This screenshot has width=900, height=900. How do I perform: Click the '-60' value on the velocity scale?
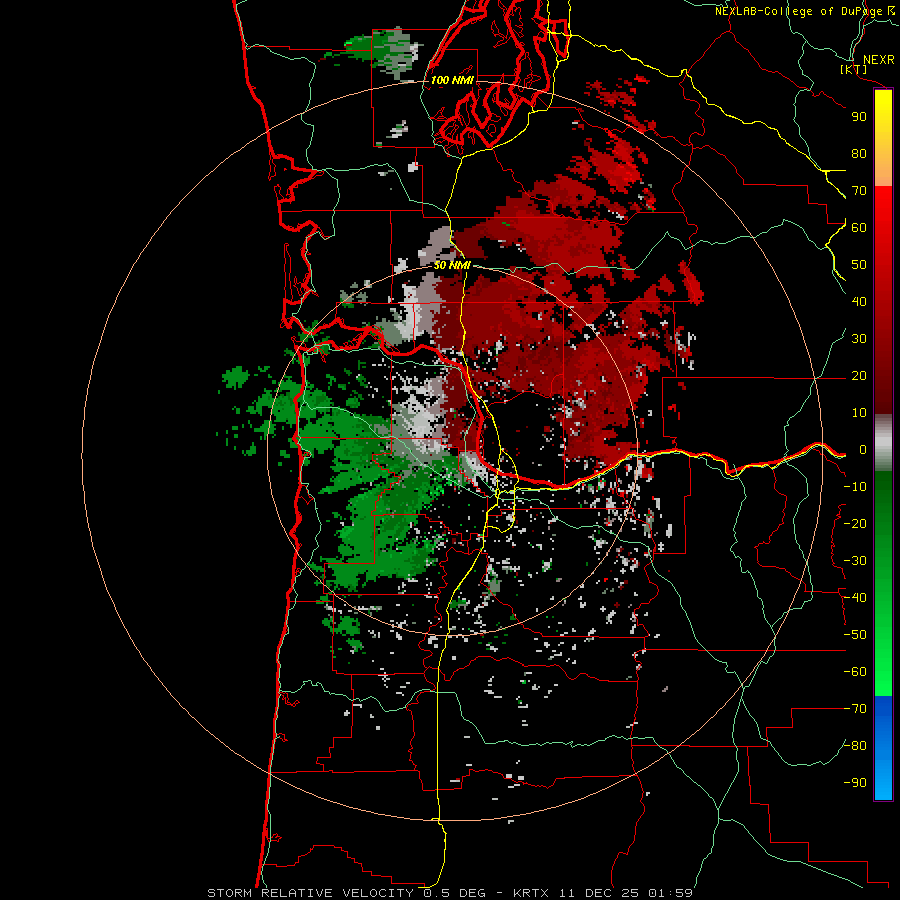855,672
